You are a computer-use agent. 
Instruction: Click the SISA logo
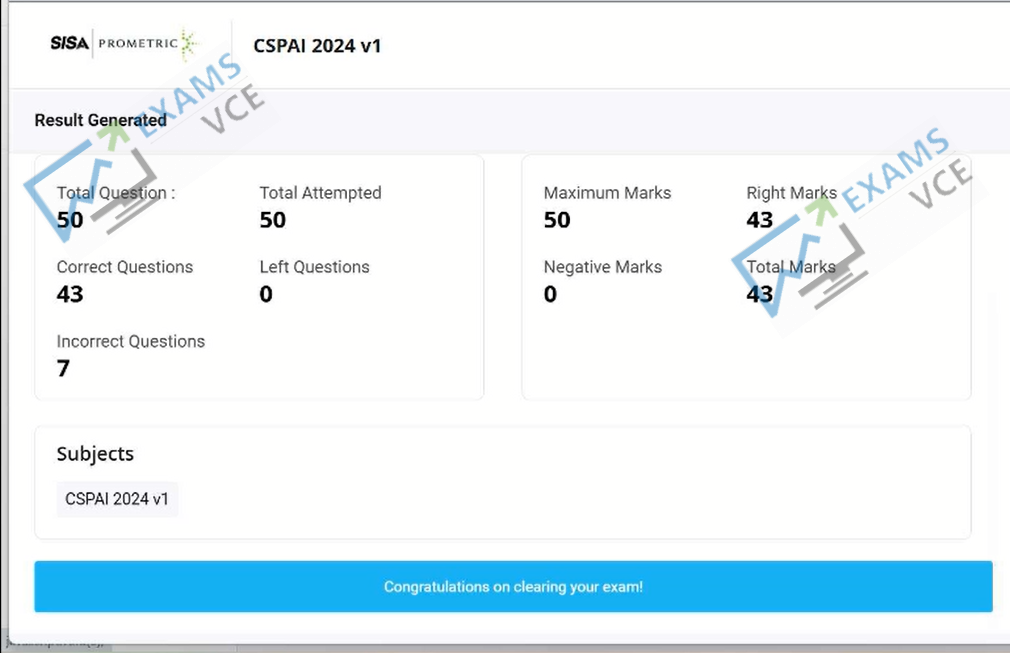(70, 43)
